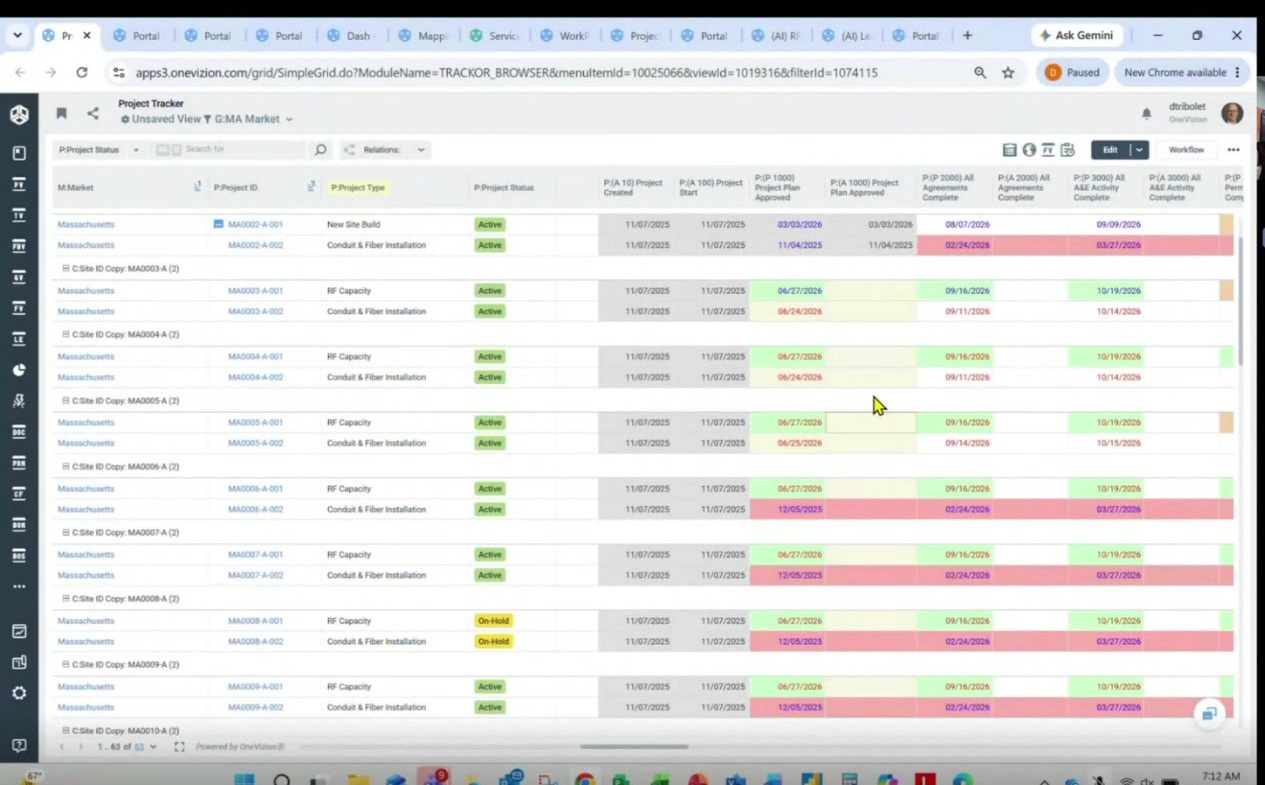1265x785 pixels.
Task: Click the Chrome icon on the taskbar
Action: tap(585, 779)
